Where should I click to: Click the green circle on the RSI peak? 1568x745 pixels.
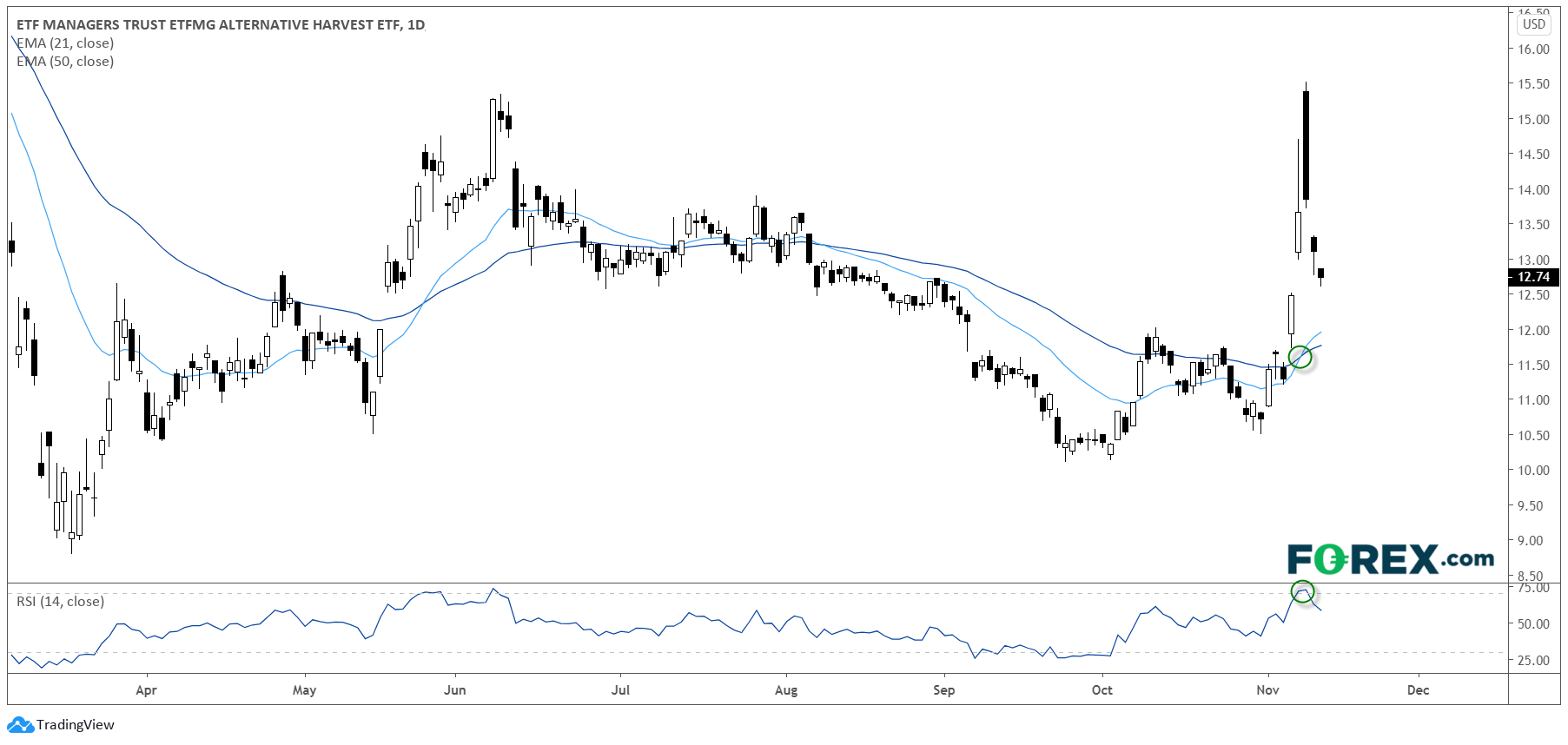click(1302, 591)
